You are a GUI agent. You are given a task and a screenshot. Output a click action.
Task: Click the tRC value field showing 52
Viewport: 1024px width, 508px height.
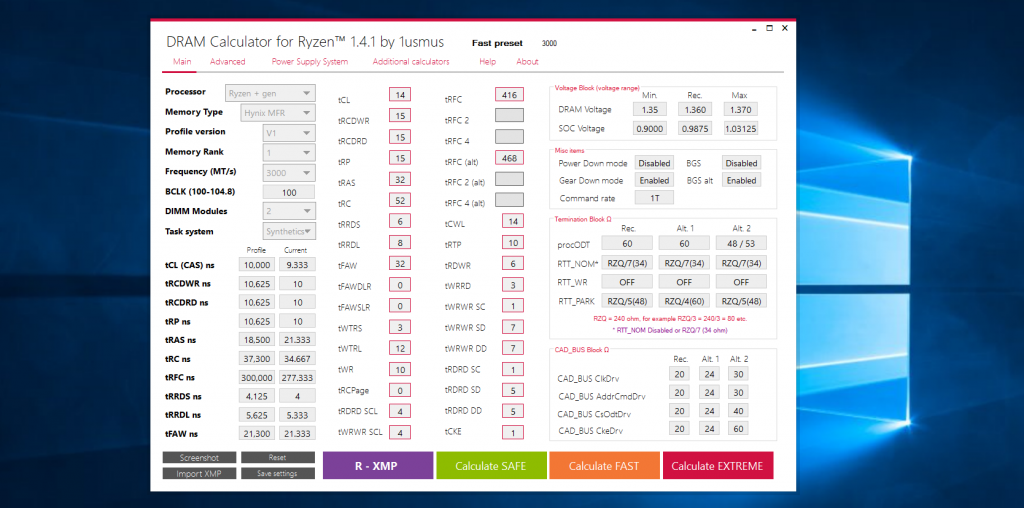click(x=400, y=200)
